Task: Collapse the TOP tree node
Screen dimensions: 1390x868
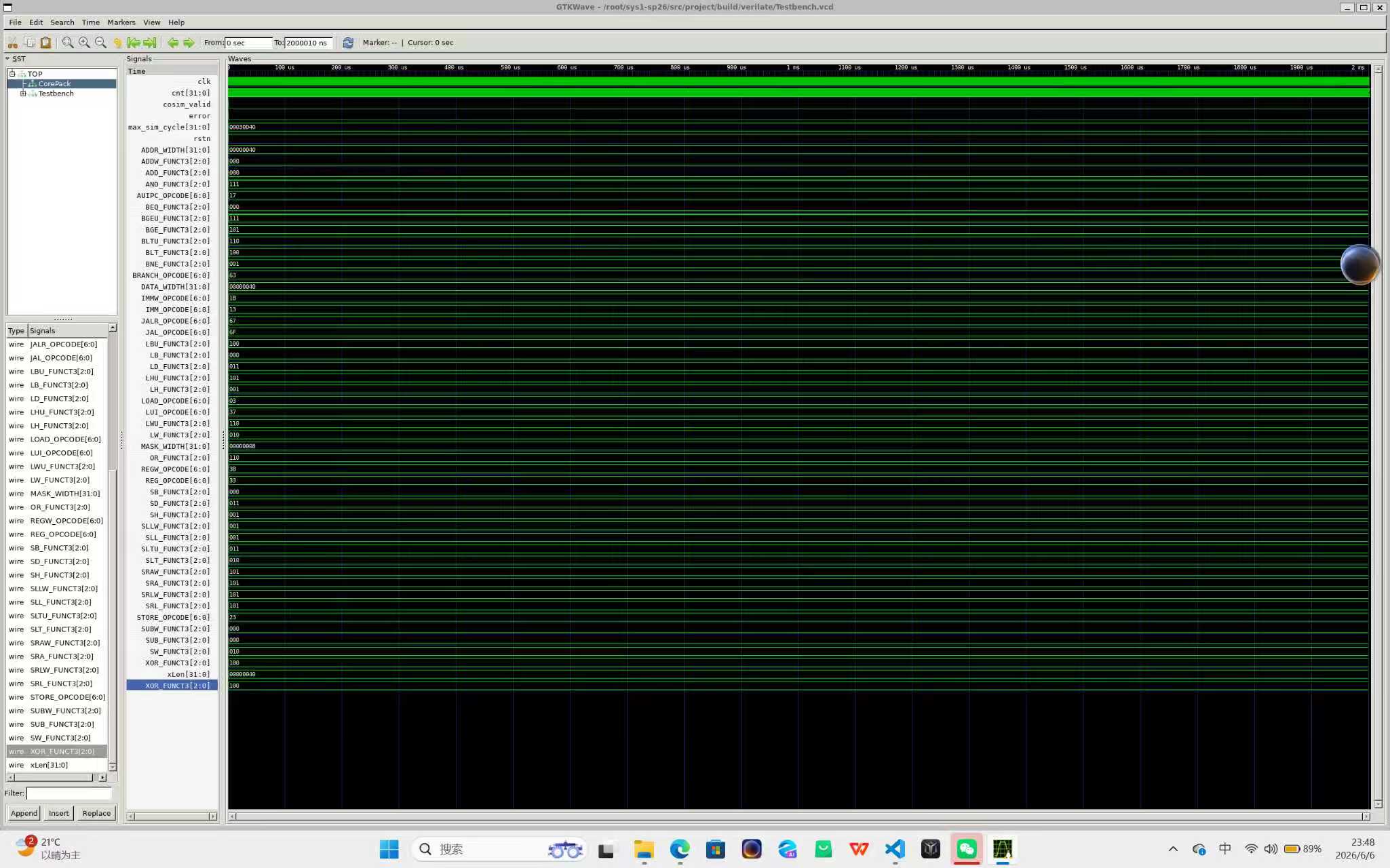Action: point(12,73)
